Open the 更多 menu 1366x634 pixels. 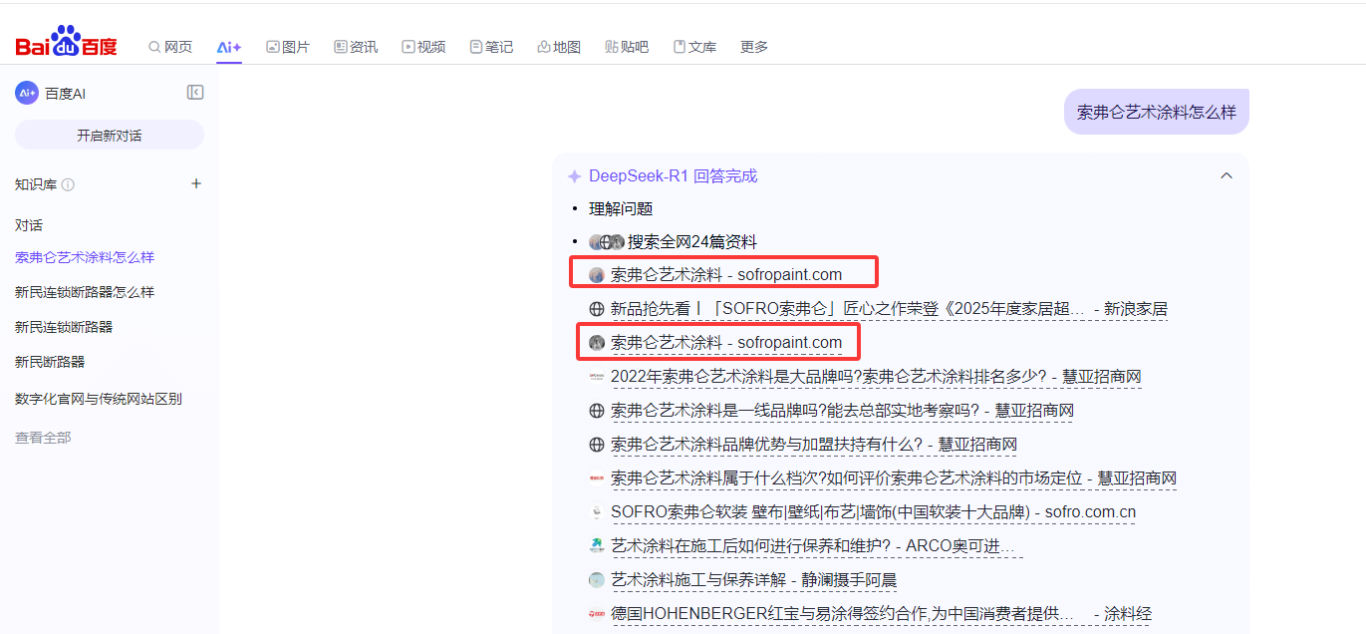754,47
